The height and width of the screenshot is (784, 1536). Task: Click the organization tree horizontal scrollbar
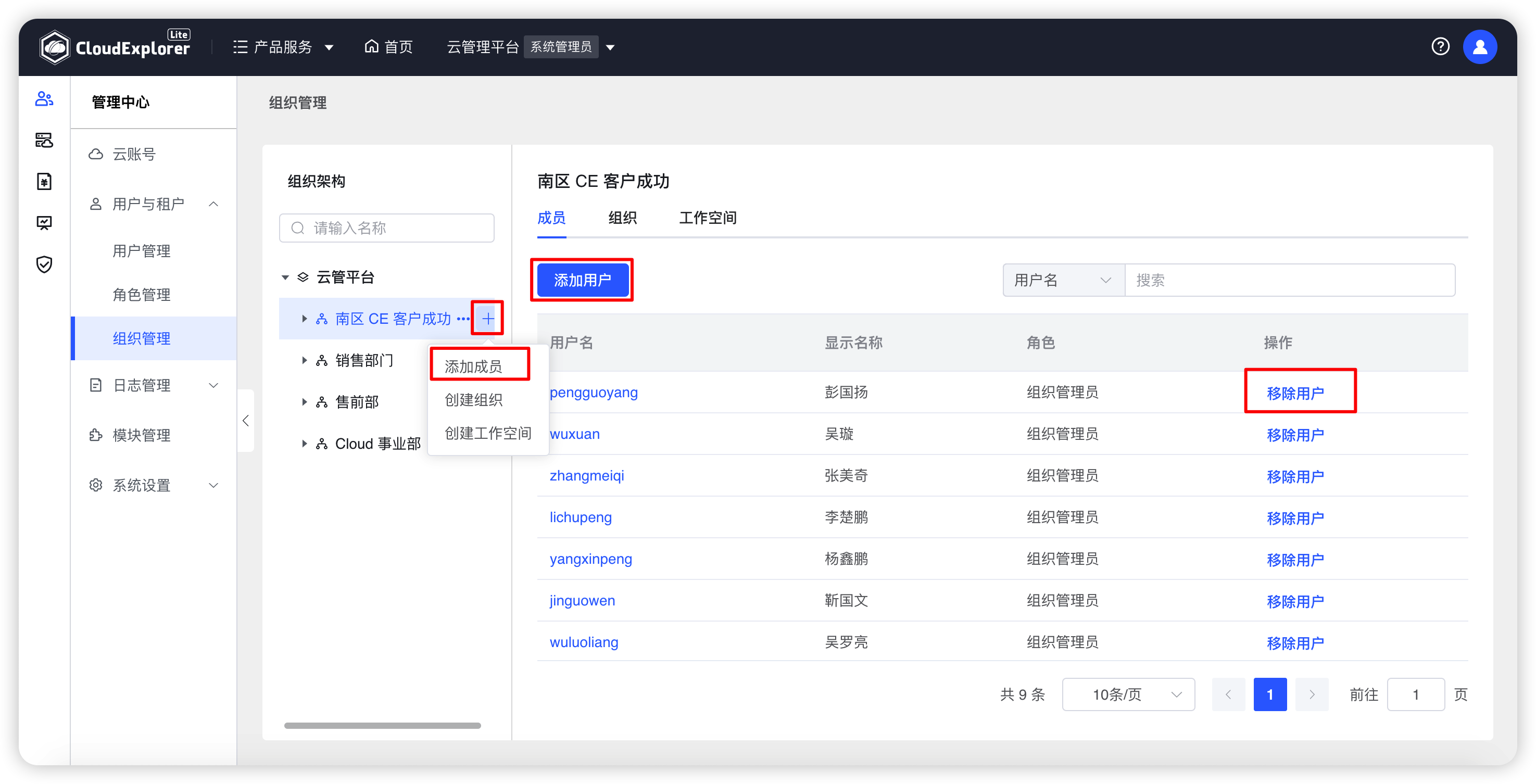(382, 726)
